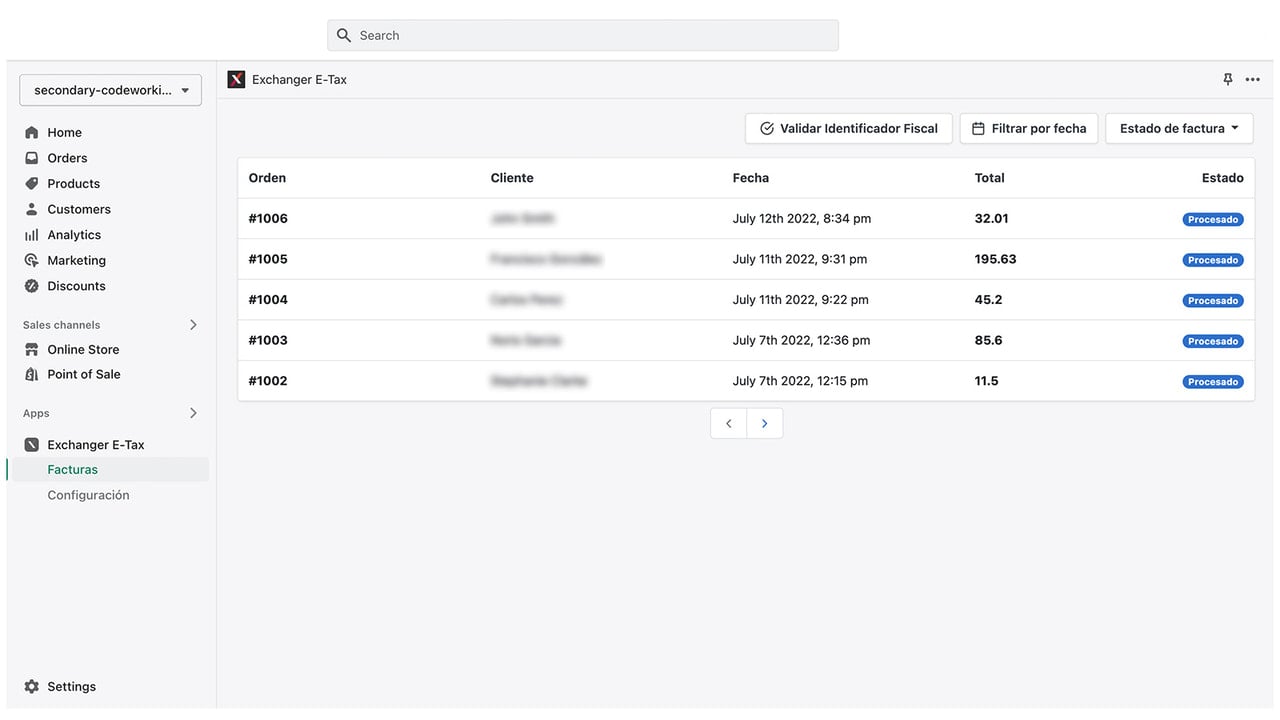The height and width of the screenshot is (720, 1280).
Task: Click the Home icon in the sidebar
Action: (x=32, y=132)
